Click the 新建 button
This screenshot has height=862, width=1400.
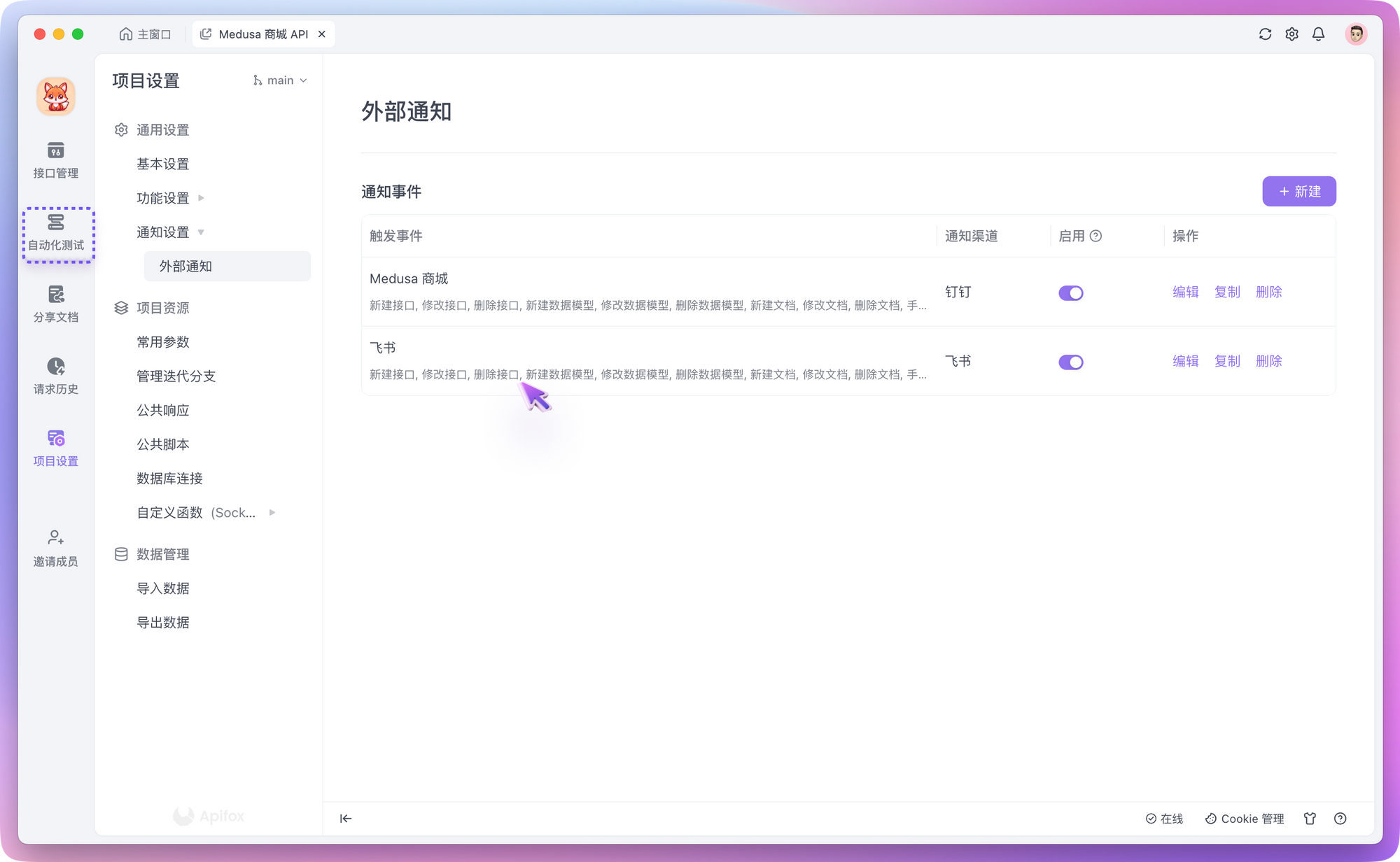coord(1299,192)
